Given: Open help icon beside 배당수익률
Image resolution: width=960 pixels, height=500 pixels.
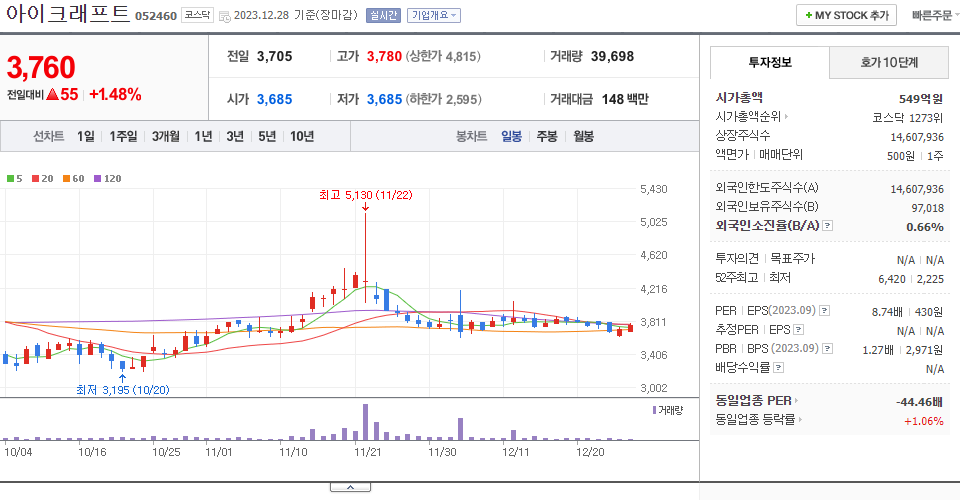Looking at the screenshot, I should click(x=778, y=368).
